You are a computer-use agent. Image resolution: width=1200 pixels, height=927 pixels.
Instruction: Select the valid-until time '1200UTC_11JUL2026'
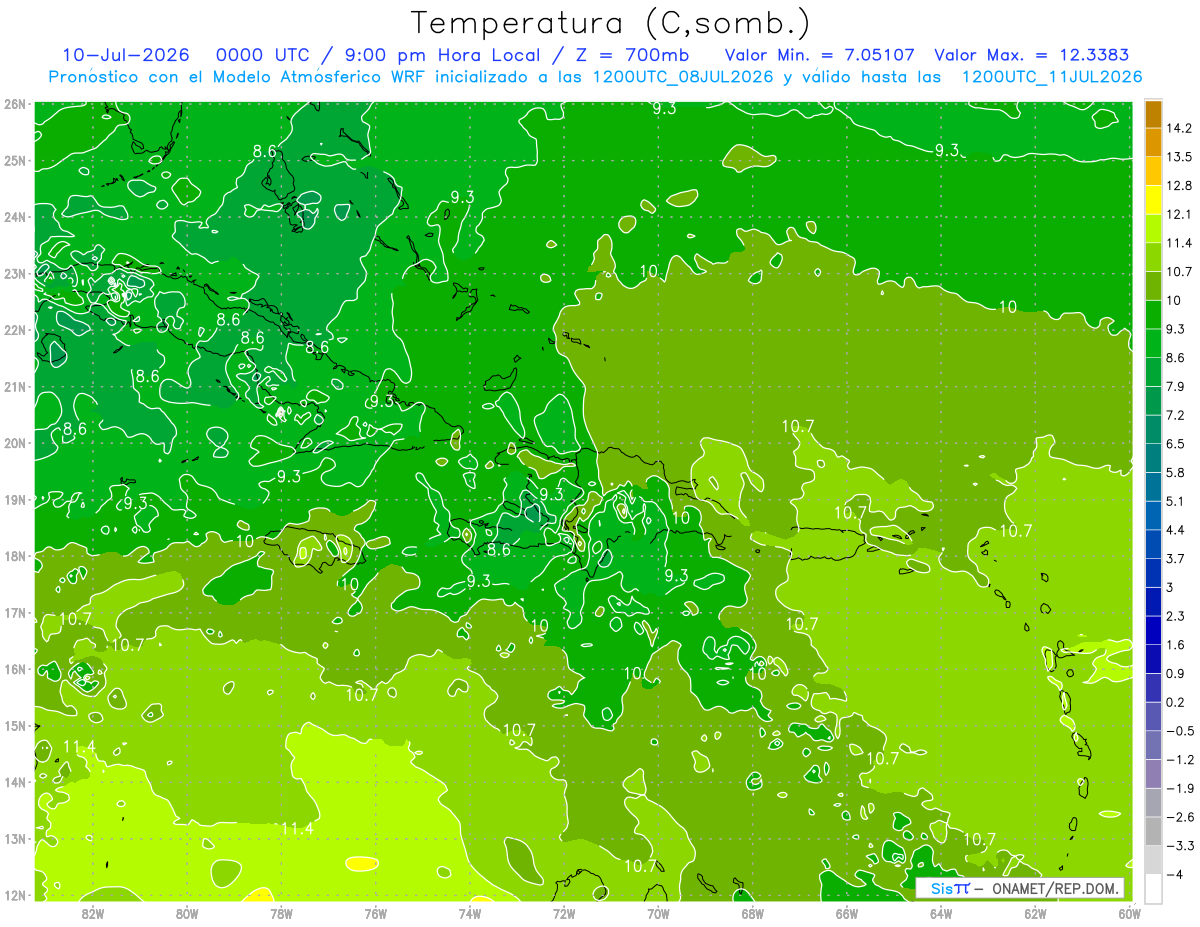[1051, 76]
